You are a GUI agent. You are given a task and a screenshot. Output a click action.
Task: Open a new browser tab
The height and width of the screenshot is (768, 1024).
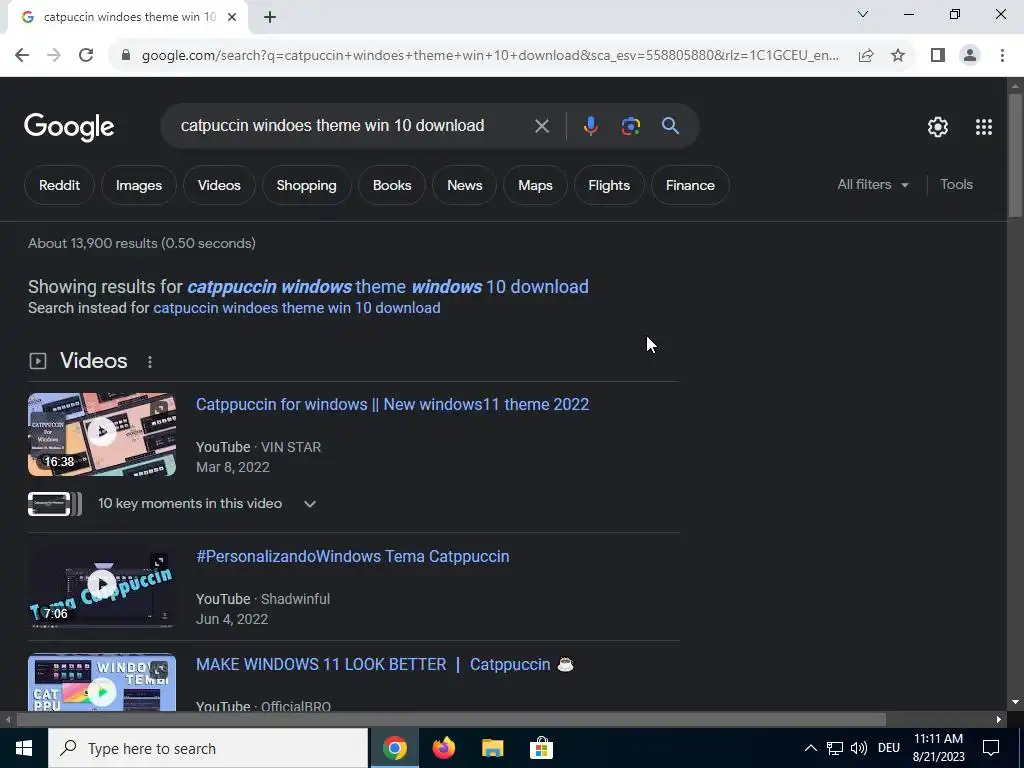[270, 17]
